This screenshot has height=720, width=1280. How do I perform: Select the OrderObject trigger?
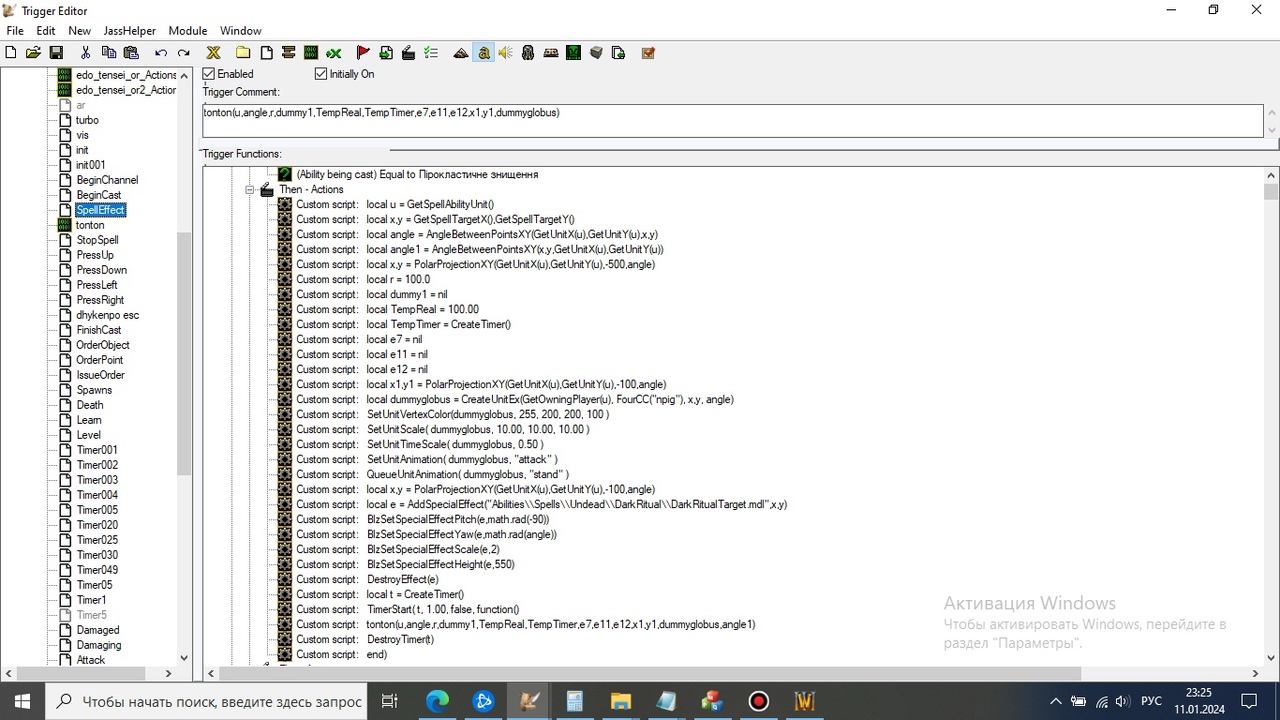[x=103, y=345]
